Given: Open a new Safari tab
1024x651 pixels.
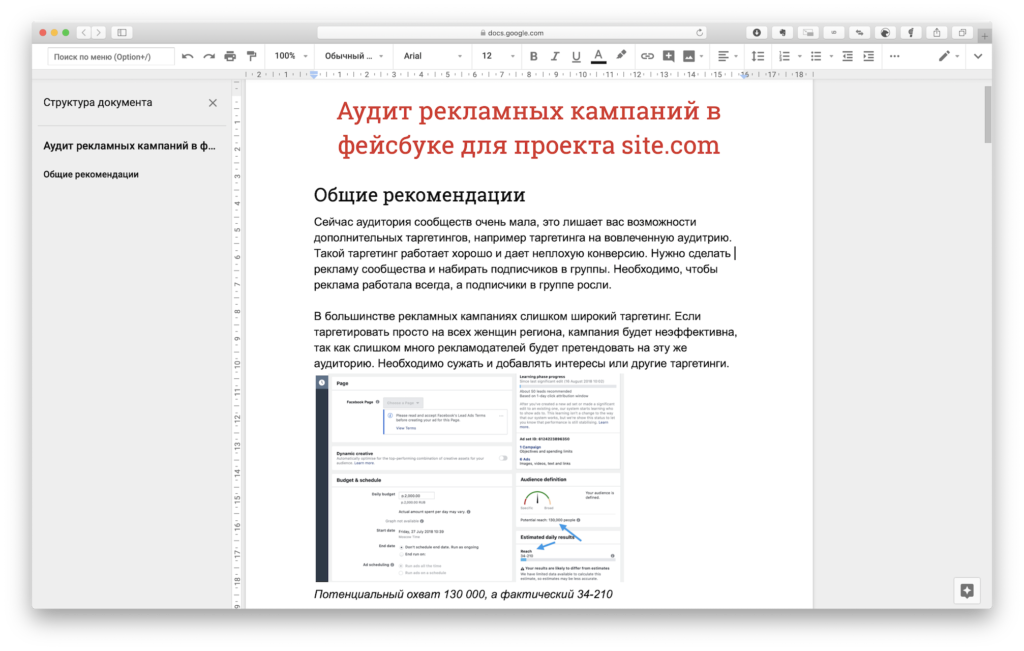Looking at the screenshot, I should point(984,35).
